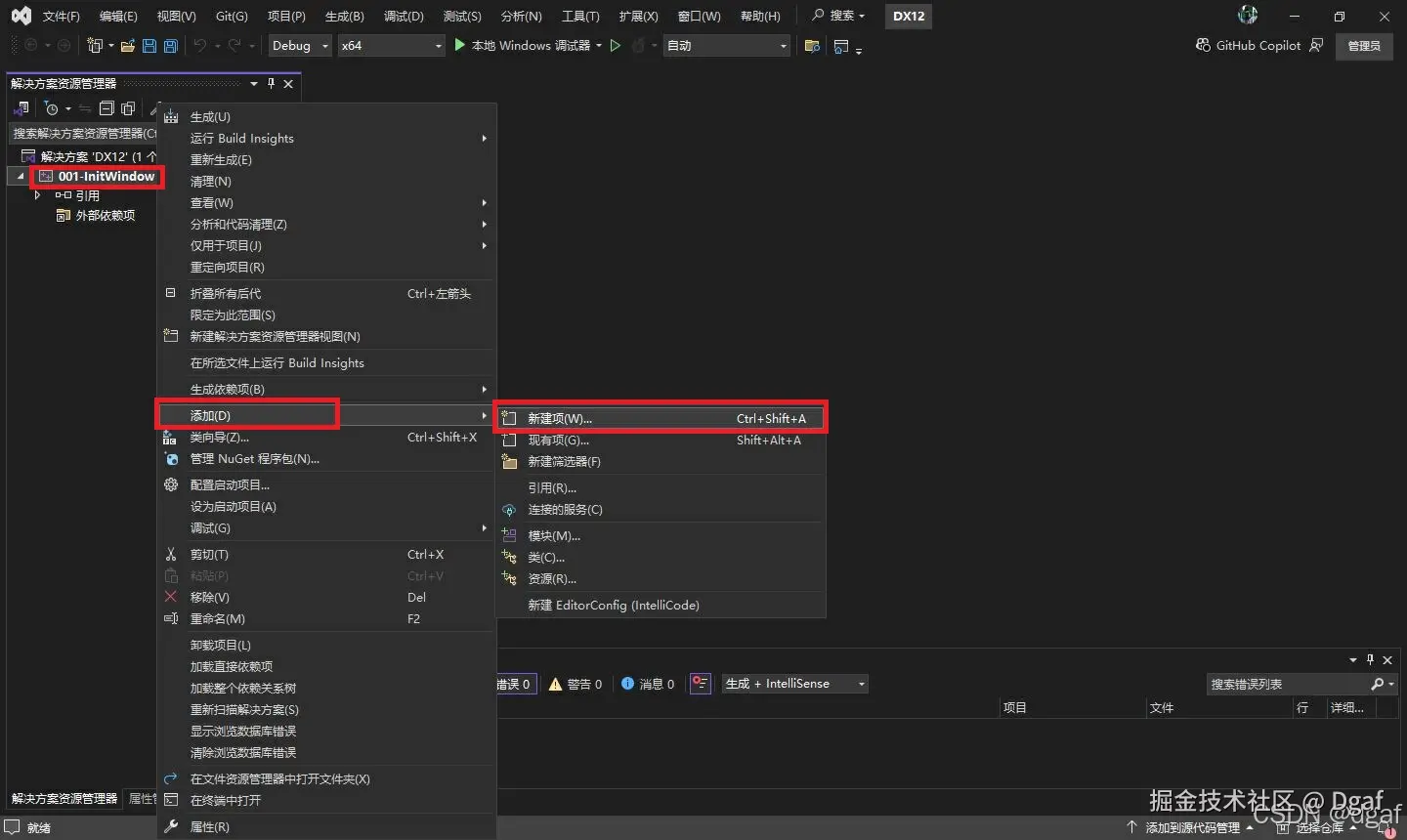1407x840 pixels.
Task: Choose 现有项(G)... in submenu
Action: click(x=661, y=441)
